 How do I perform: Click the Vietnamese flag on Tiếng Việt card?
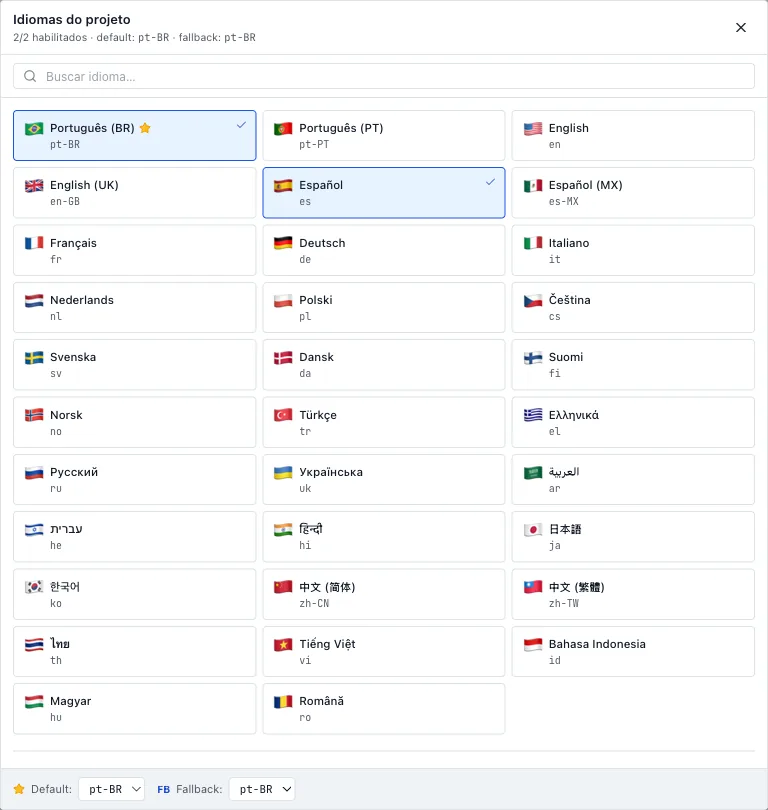point(283,644)
